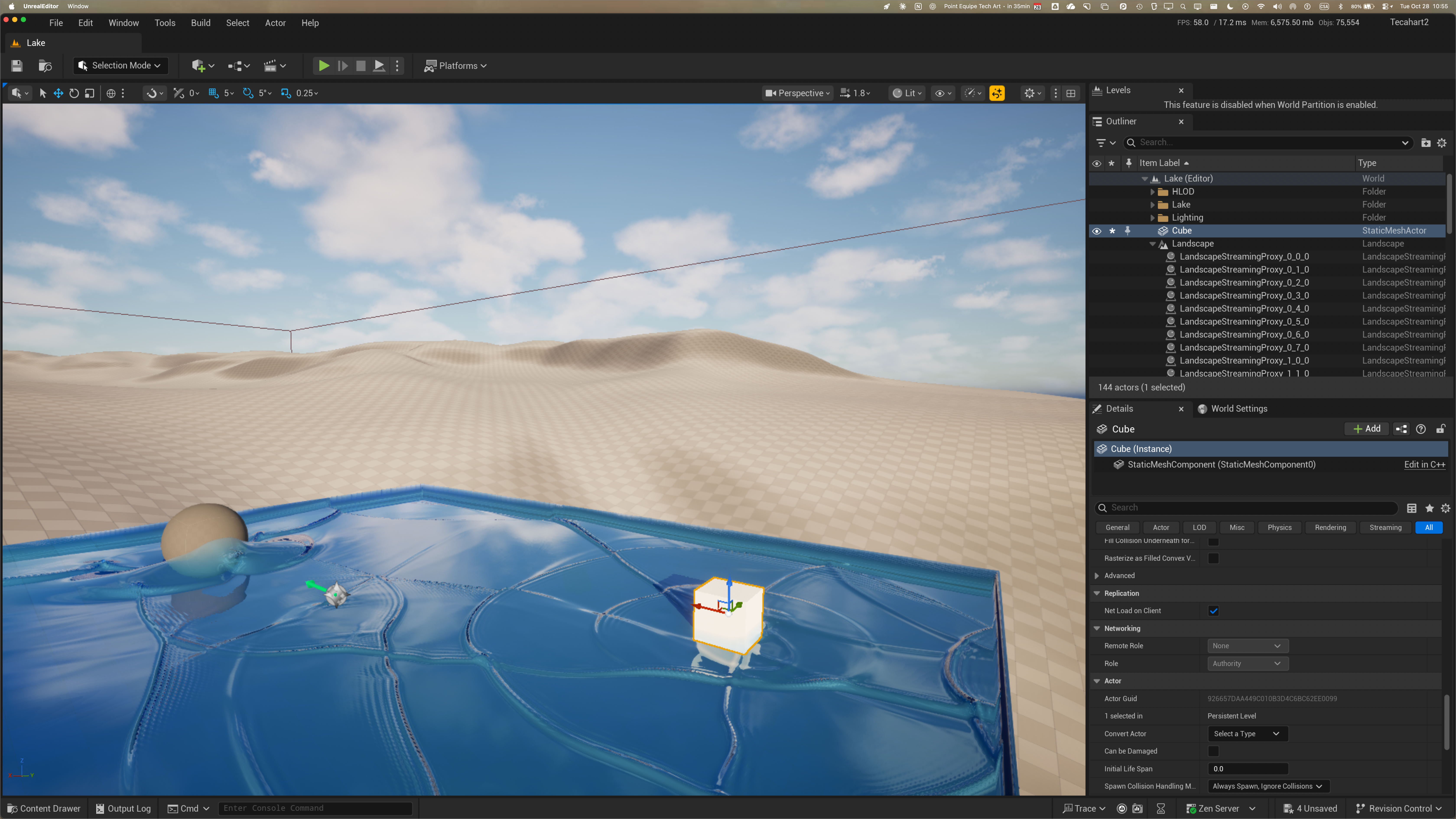The image size is (1456, 819).
Task: Open viewport settings gear menu
Action: tap(1033, 93)
